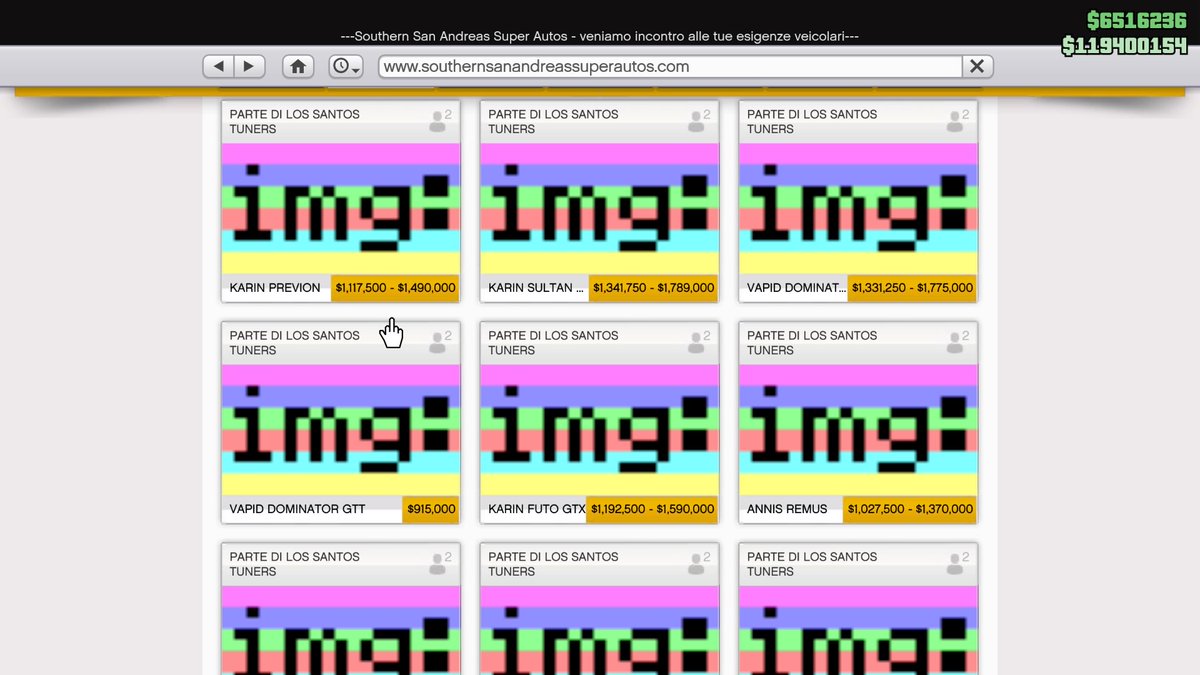The height and width of the screenshot is (675, 1200).
Task: Click the Southern San Andreas Super Autos page title
Action: 600,36
